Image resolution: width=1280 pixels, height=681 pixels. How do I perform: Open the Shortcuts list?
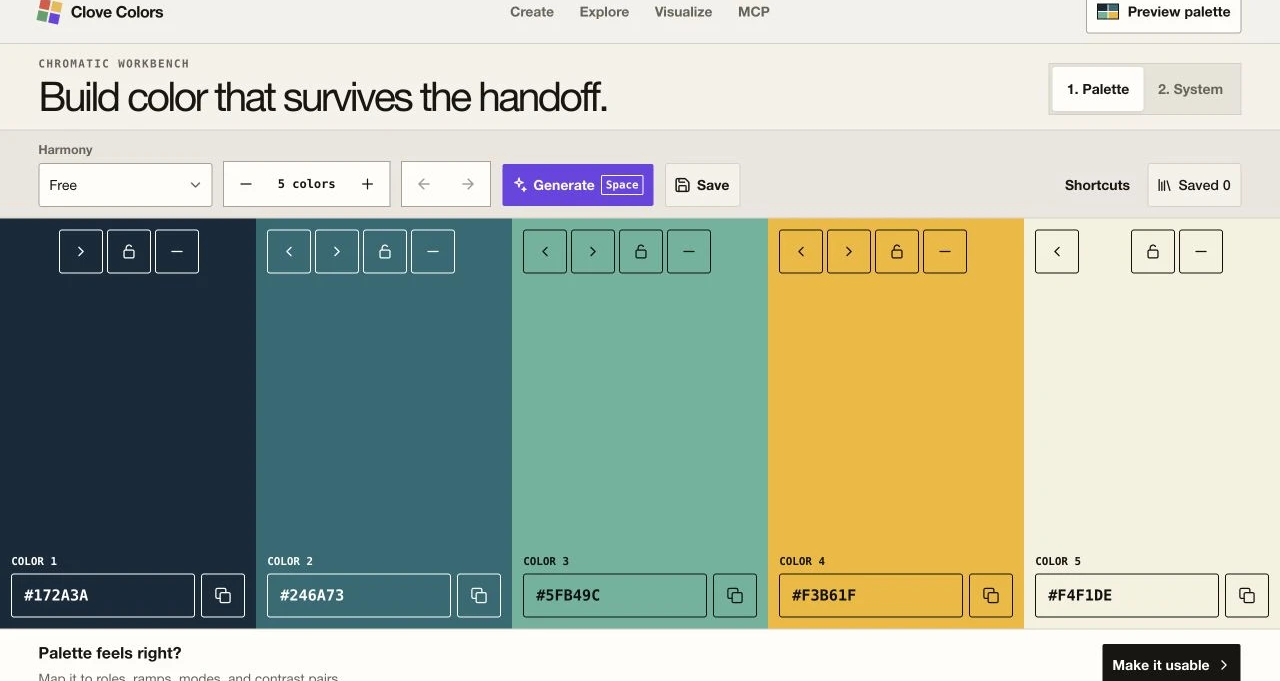1097,185
